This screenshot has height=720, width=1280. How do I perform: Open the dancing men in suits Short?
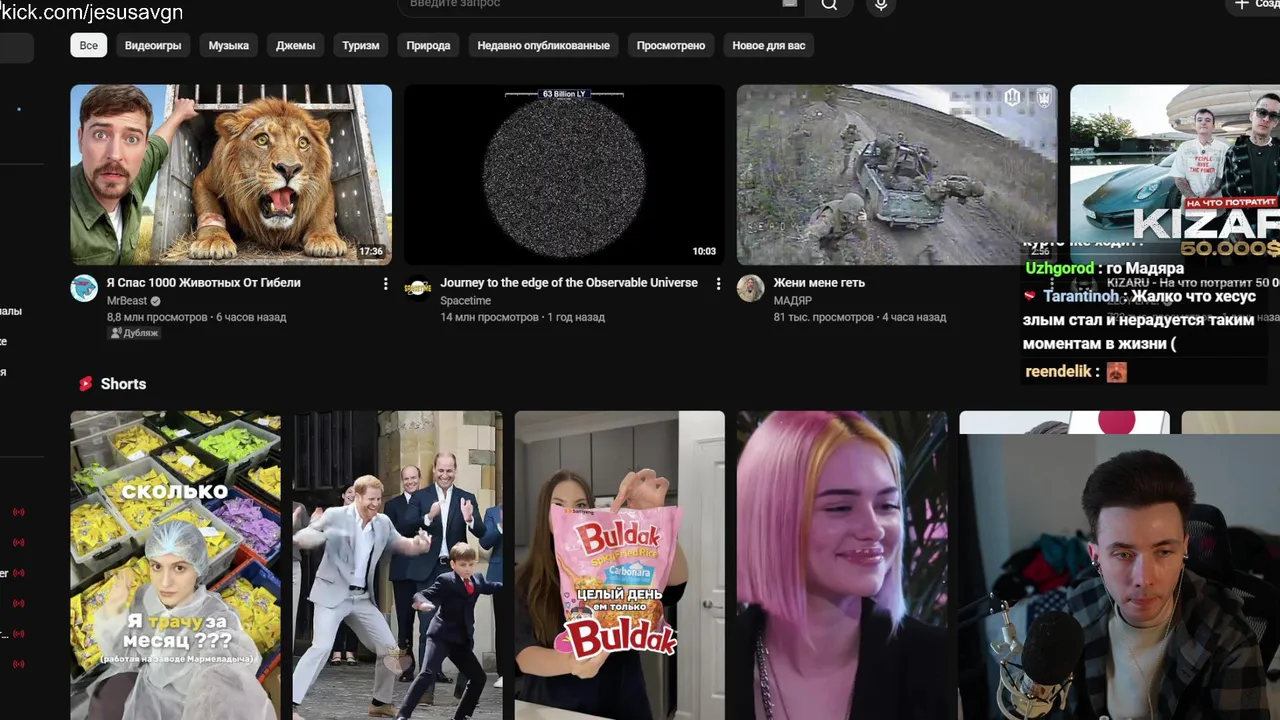pos(398,565)
